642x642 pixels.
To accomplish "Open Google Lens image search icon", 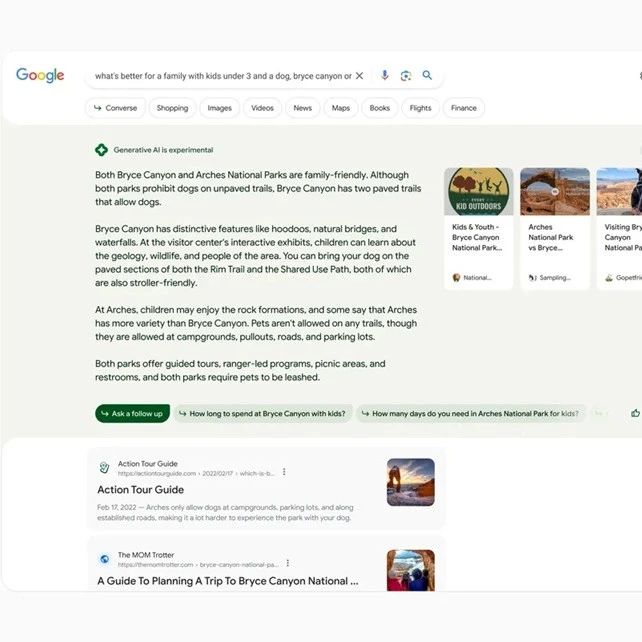I will point(406,76).
